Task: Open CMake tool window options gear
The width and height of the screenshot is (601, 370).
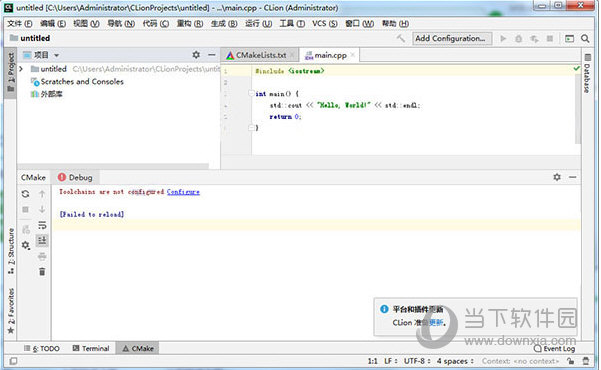Action: point(557,177)
